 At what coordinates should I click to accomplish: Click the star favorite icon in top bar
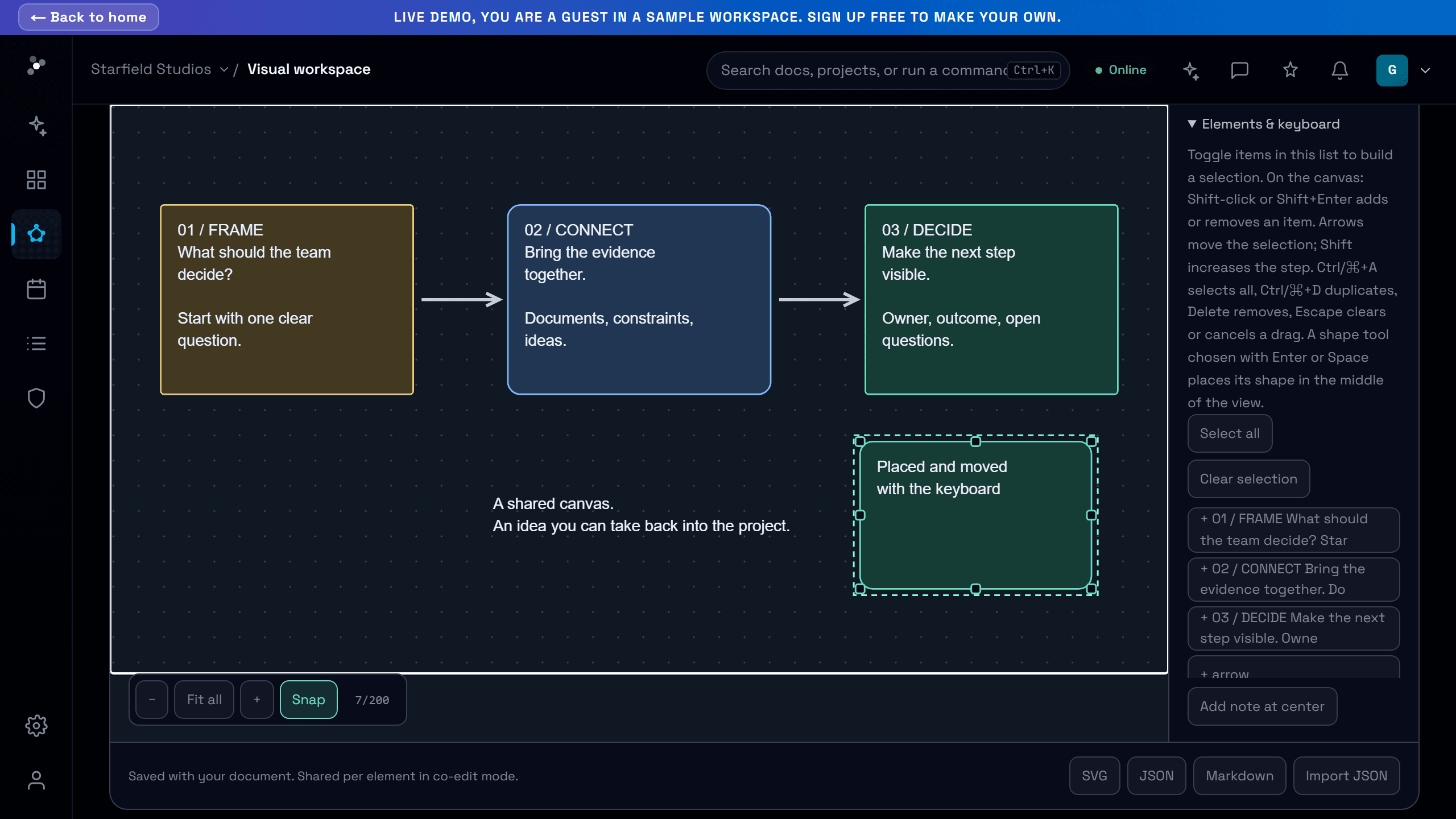tap(1290, 70)
